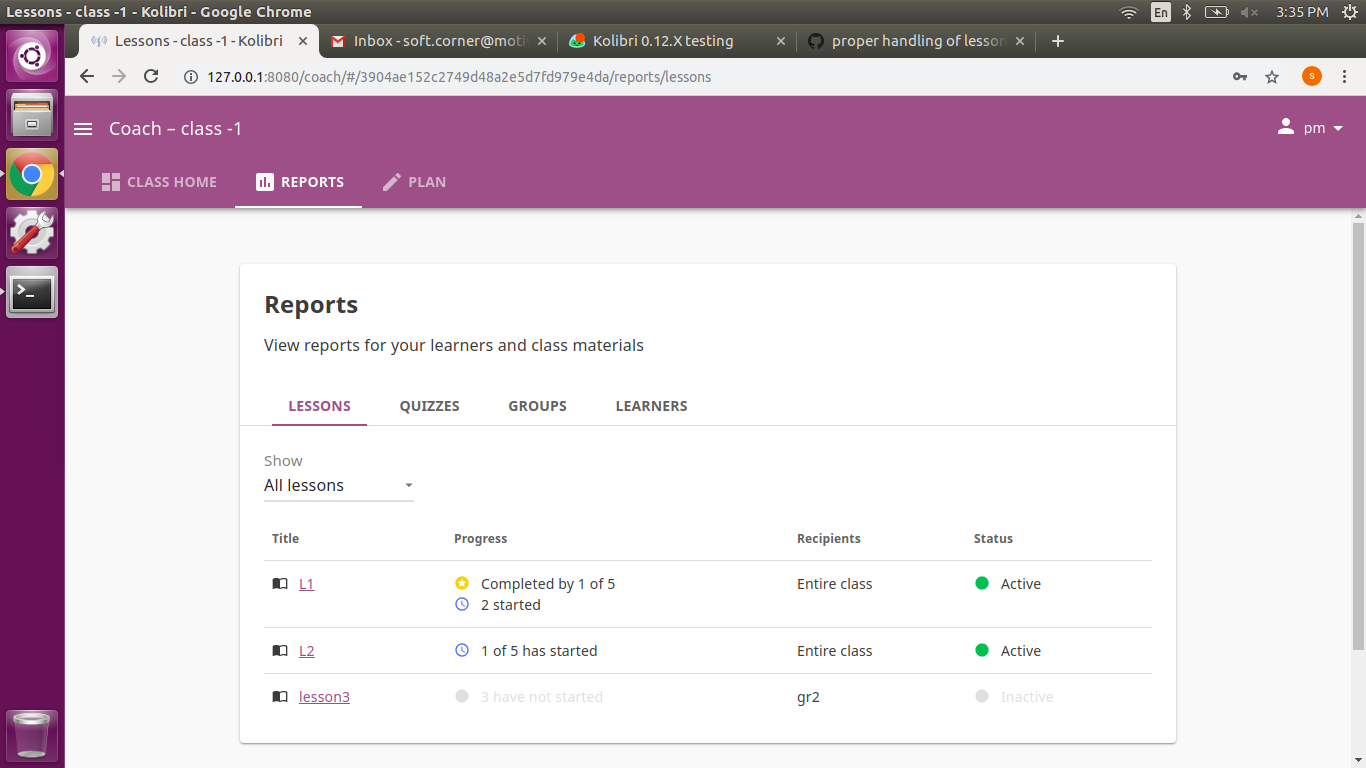Switch to the Quizzes report tab
The height and width of the screenshot is (768, 1366).
(x=430, y=406)
